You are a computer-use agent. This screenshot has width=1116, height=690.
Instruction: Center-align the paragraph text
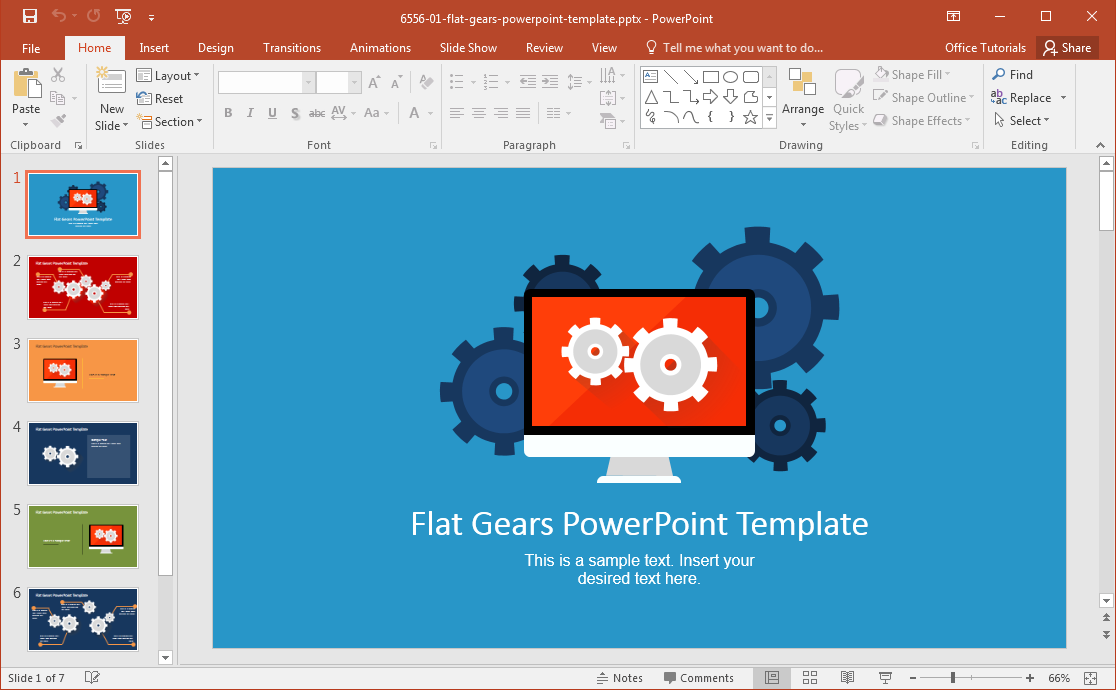click(x=478, y=112)
